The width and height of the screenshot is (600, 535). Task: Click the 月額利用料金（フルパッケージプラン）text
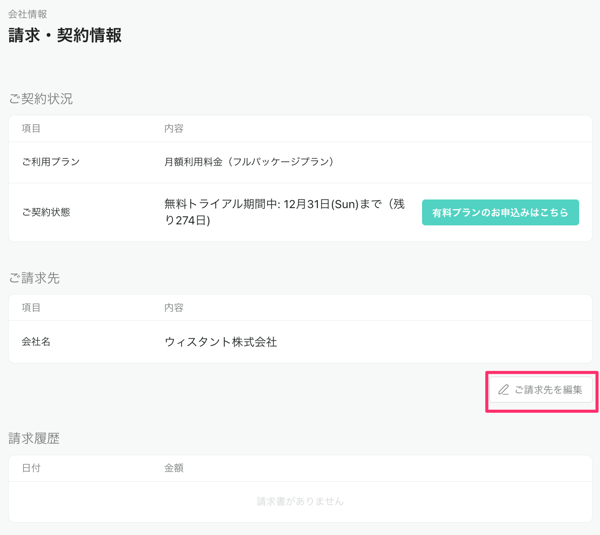pos(250,162)
